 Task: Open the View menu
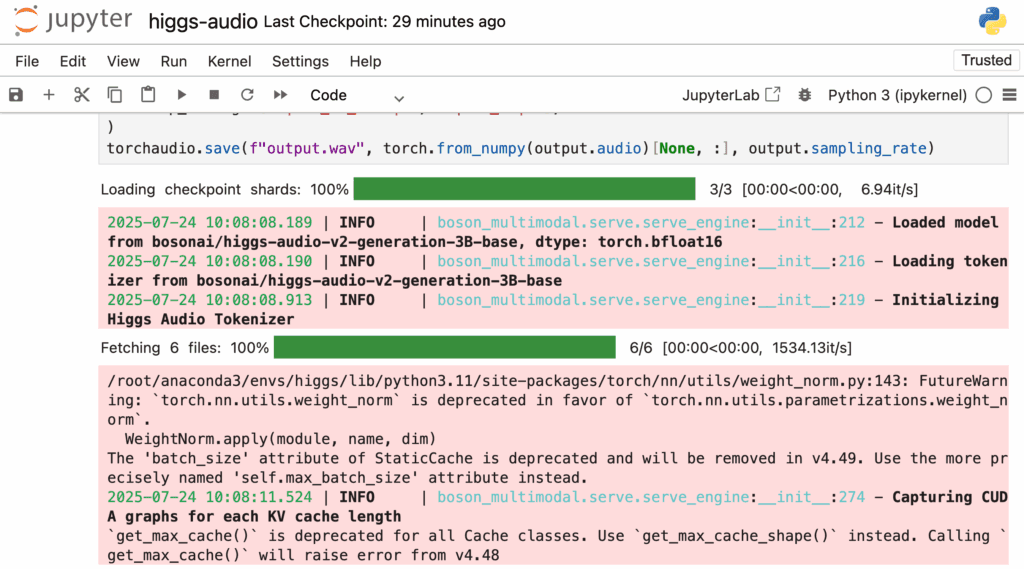123,61
